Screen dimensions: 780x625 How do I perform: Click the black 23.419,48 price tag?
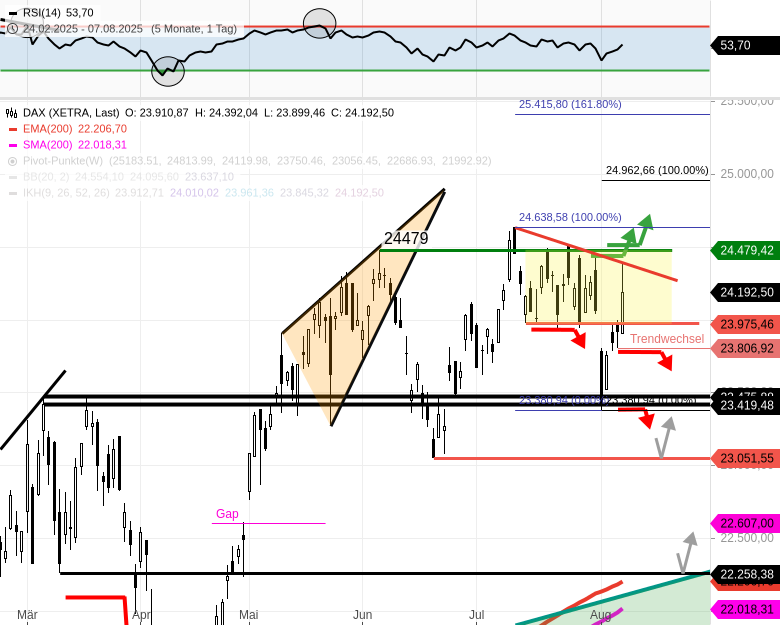pos(745,406)
